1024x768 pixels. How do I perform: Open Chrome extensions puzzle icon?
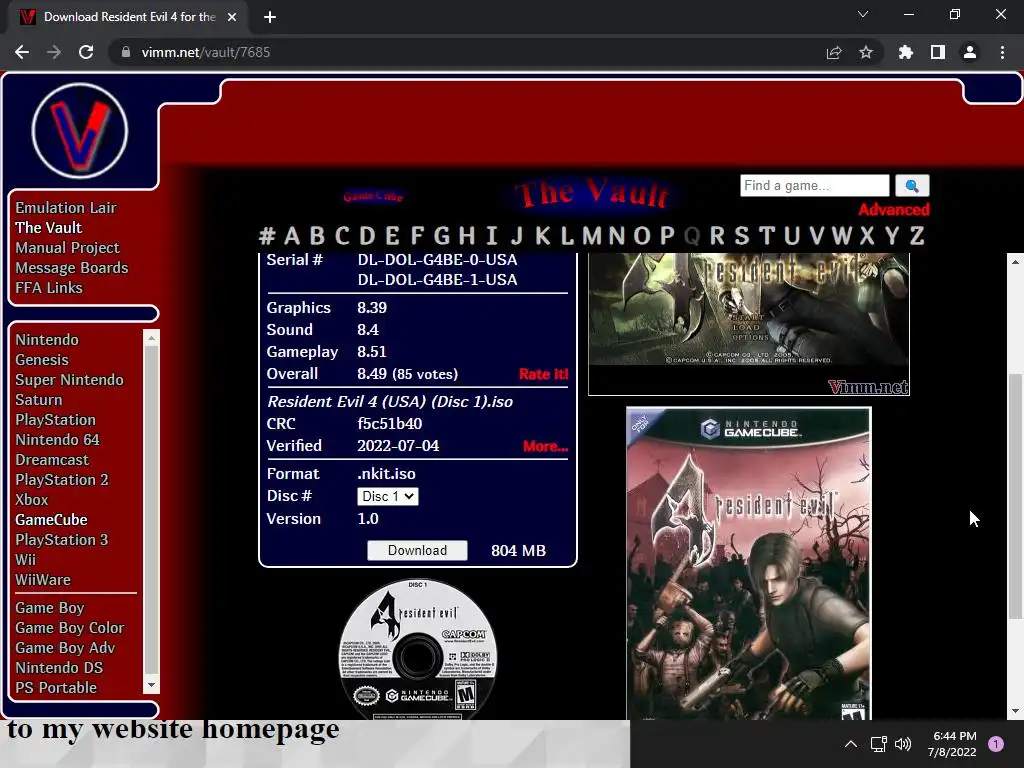tap(906, 52)
